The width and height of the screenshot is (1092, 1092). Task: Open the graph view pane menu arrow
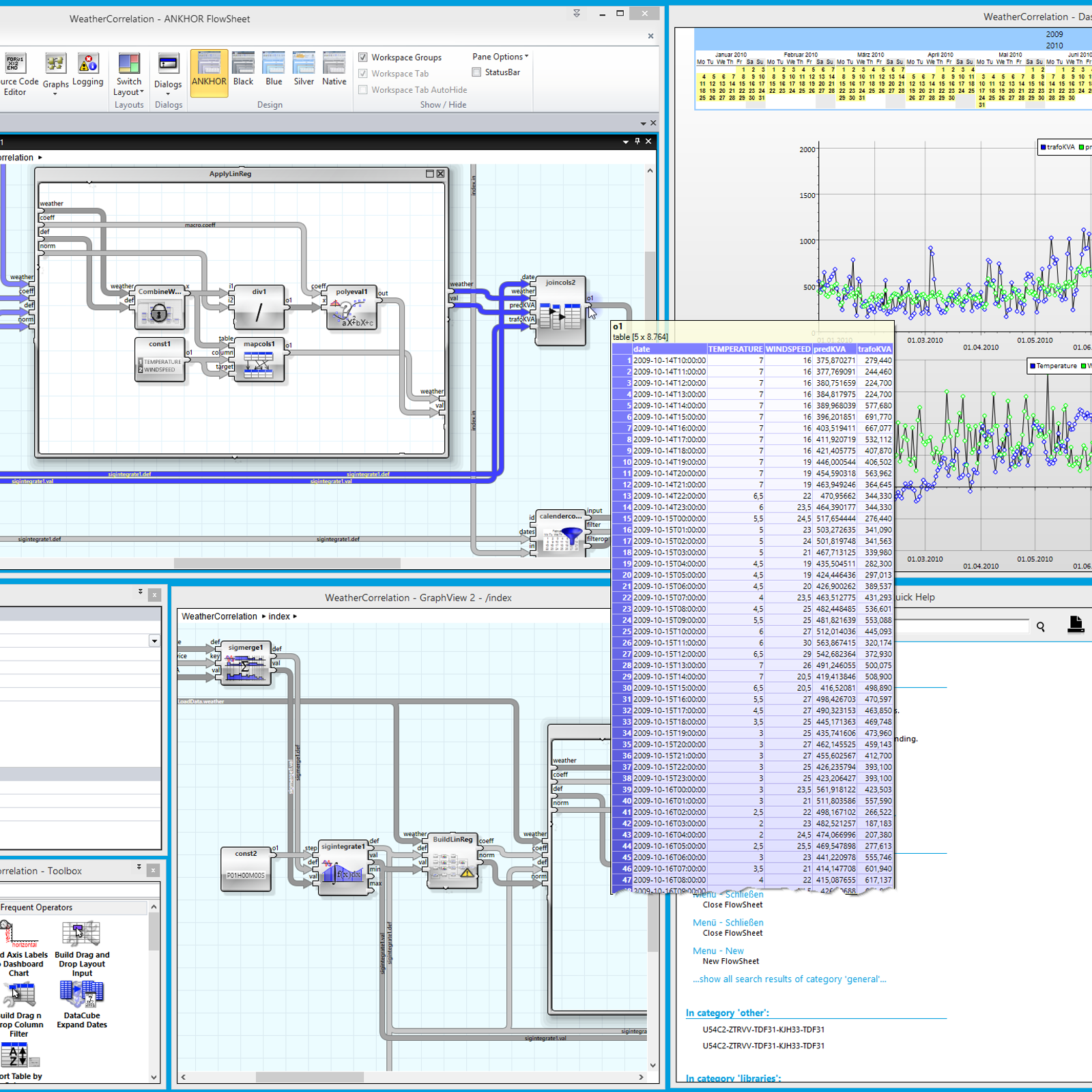click(626, 141)
